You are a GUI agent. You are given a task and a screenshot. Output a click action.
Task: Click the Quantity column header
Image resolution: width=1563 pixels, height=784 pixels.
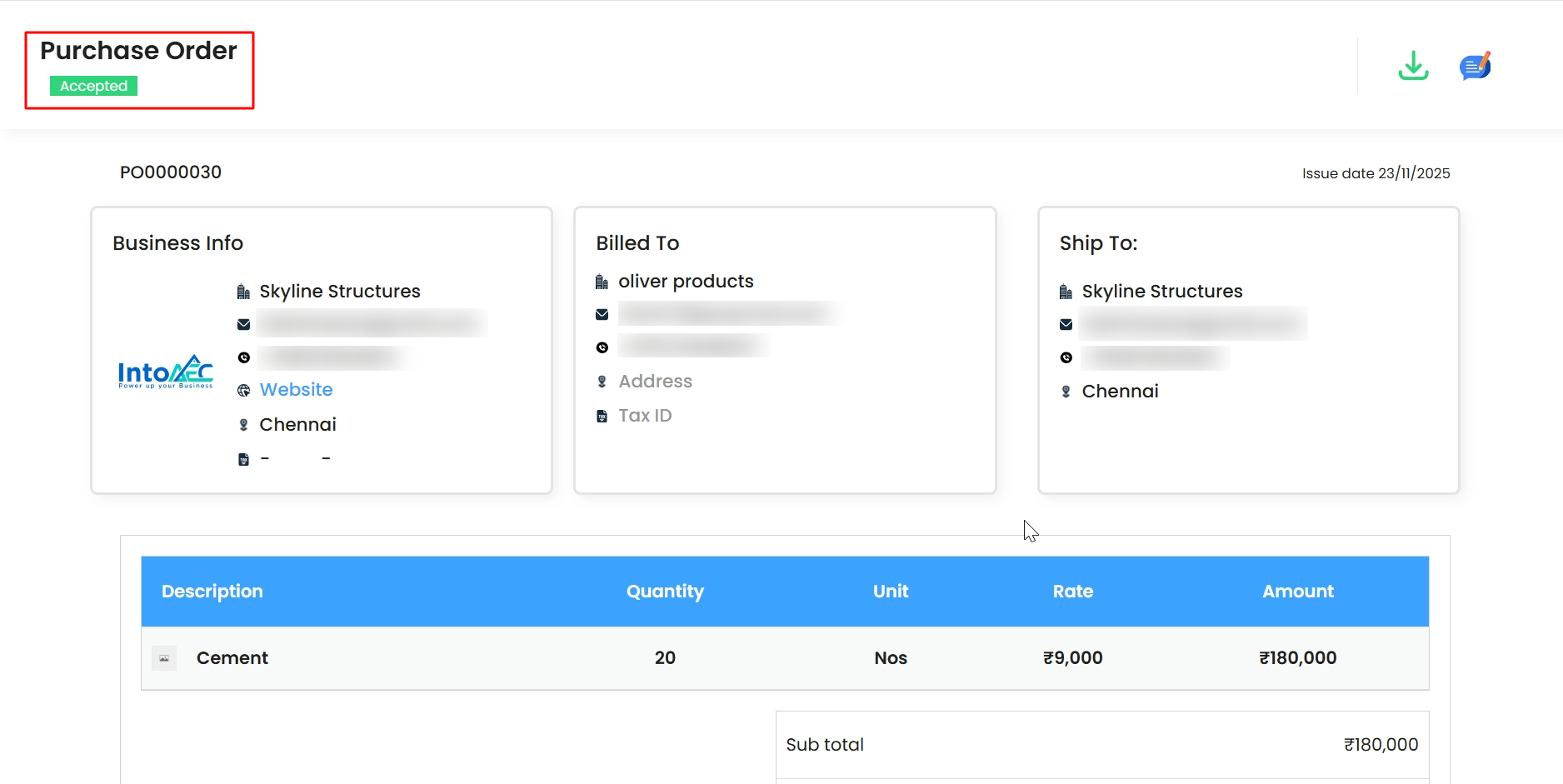pos(665,592)
